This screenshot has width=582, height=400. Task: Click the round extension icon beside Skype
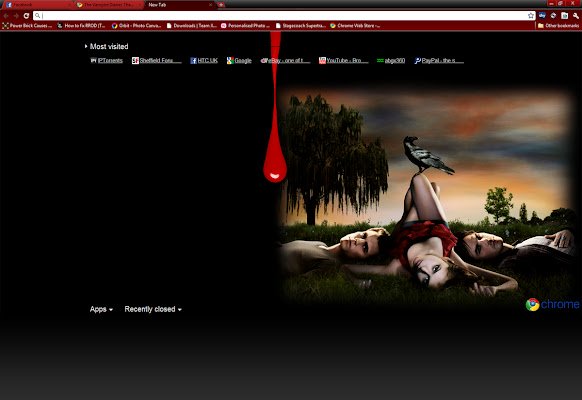point(553,16)
